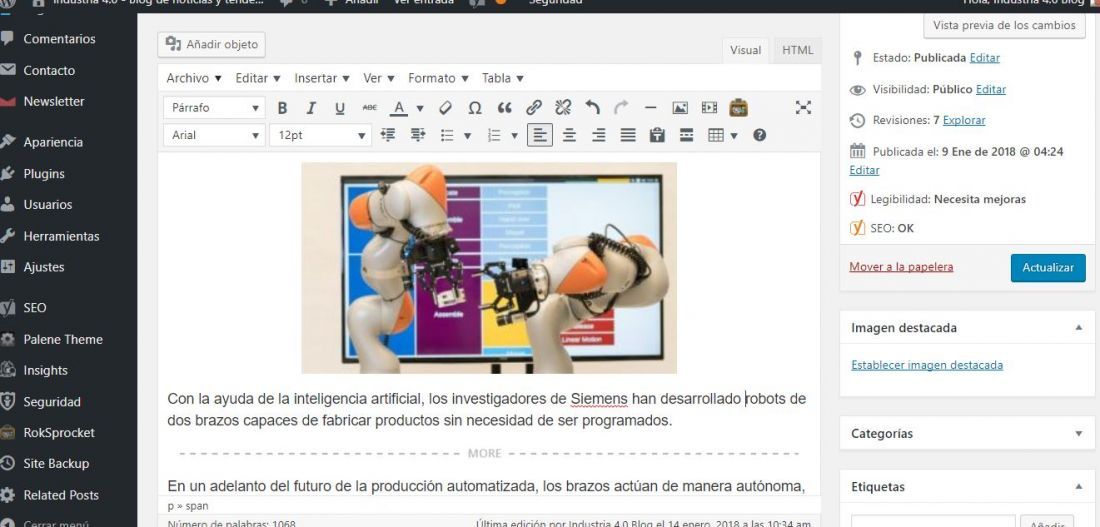Image resolution: width=1100 pixels, height=527 pixels.
Task: Open the Archivo menu
Action: click(x=194, y=78)
